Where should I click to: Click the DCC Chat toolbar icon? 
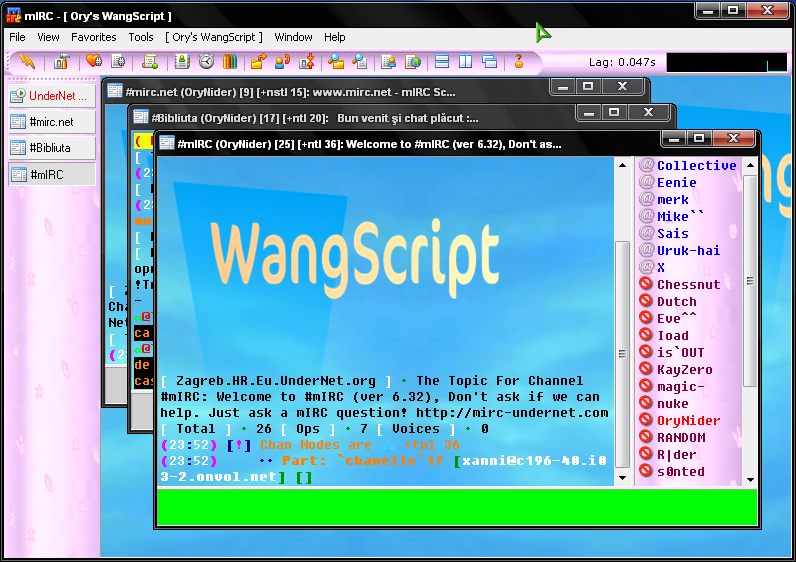[282, 62]
